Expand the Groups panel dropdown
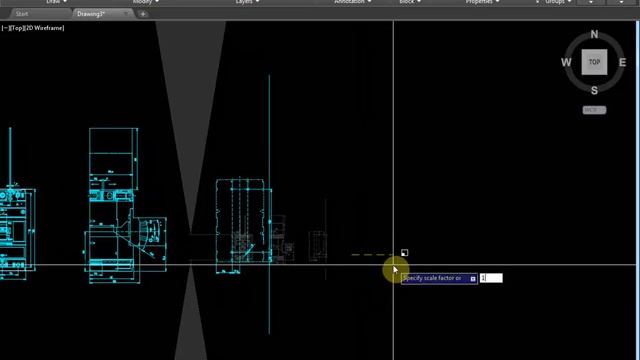The image size is (640, 360). (x=558, y=2)
